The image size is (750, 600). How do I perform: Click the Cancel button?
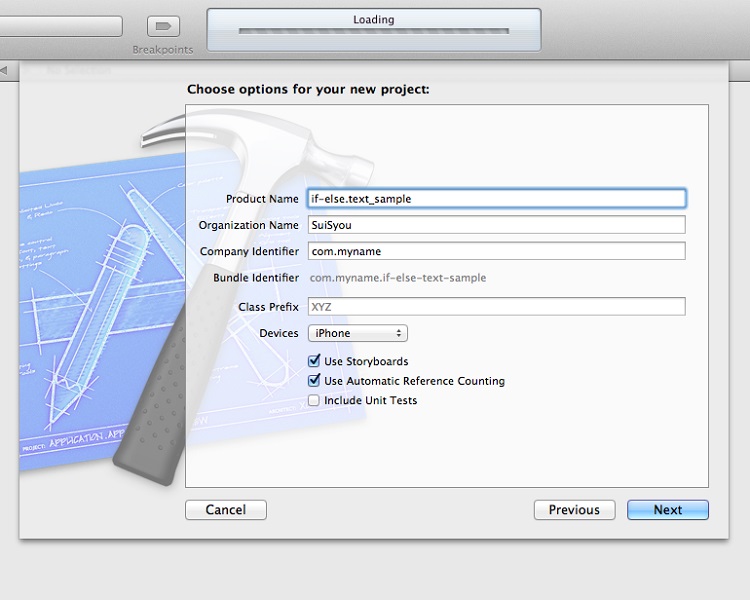point(226,510)
